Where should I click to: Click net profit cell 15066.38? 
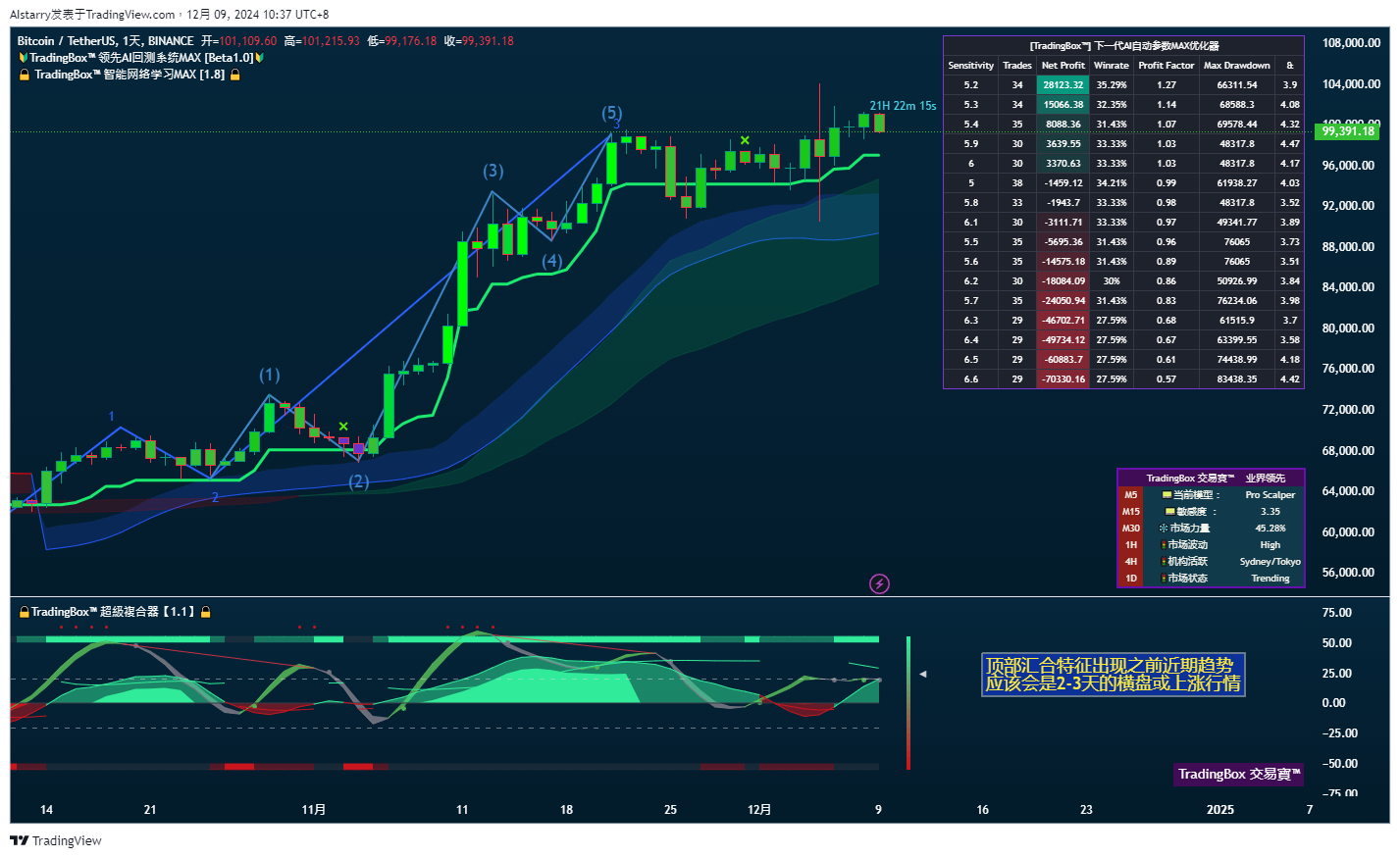[x=1063, y=105]
